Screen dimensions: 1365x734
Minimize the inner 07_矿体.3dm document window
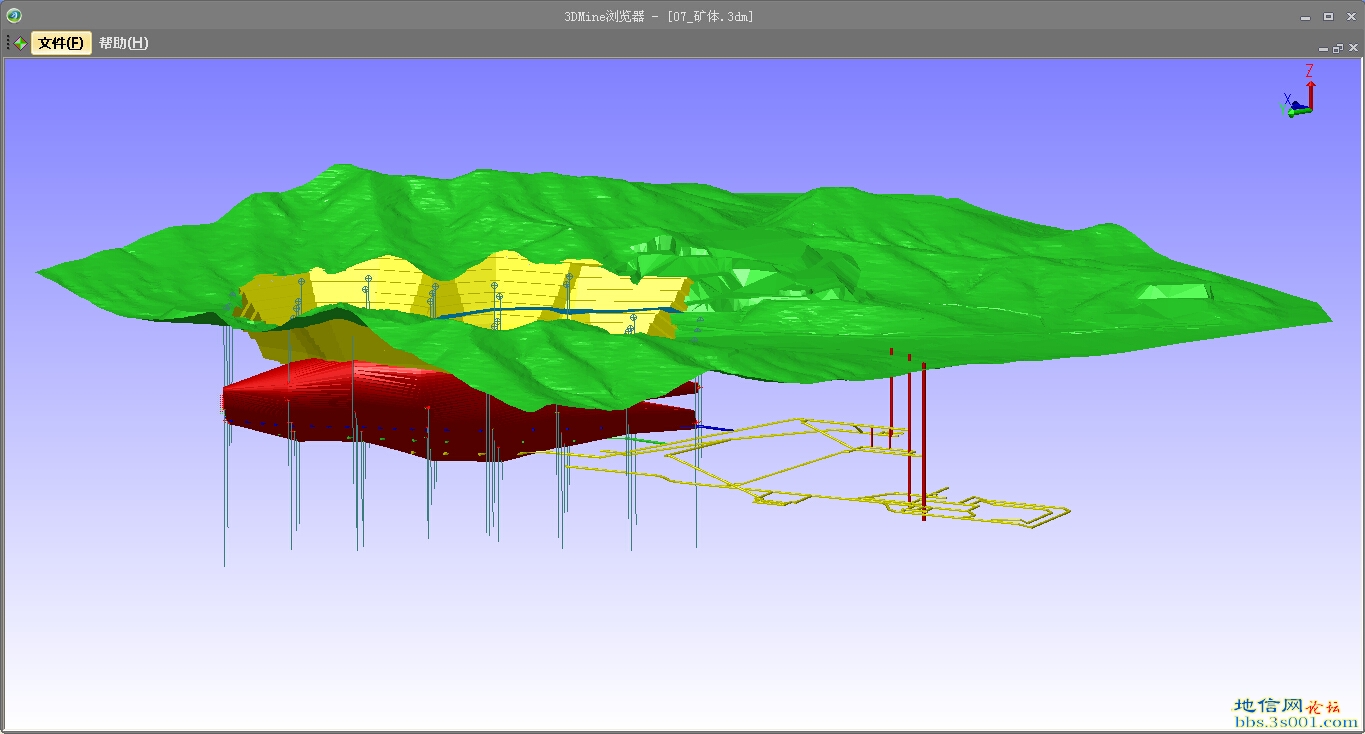tap(1322, 48)
